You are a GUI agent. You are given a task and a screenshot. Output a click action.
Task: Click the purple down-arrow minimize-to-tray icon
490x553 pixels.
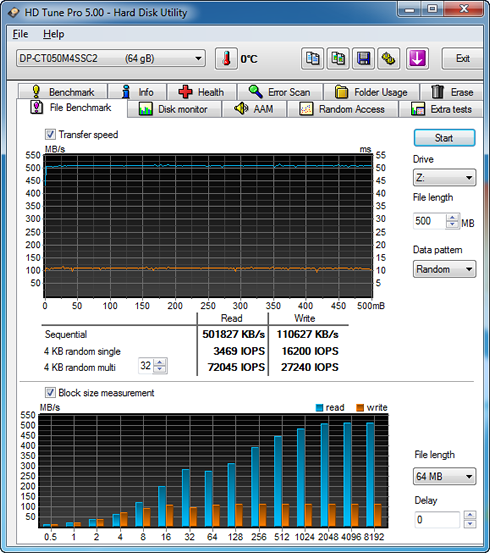417,59
